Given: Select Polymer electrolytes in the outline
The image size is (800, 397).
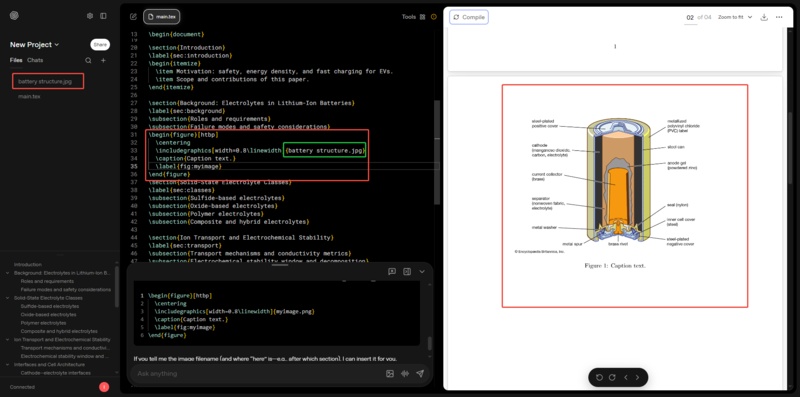Looking at the screenshot, I should 43,323.
